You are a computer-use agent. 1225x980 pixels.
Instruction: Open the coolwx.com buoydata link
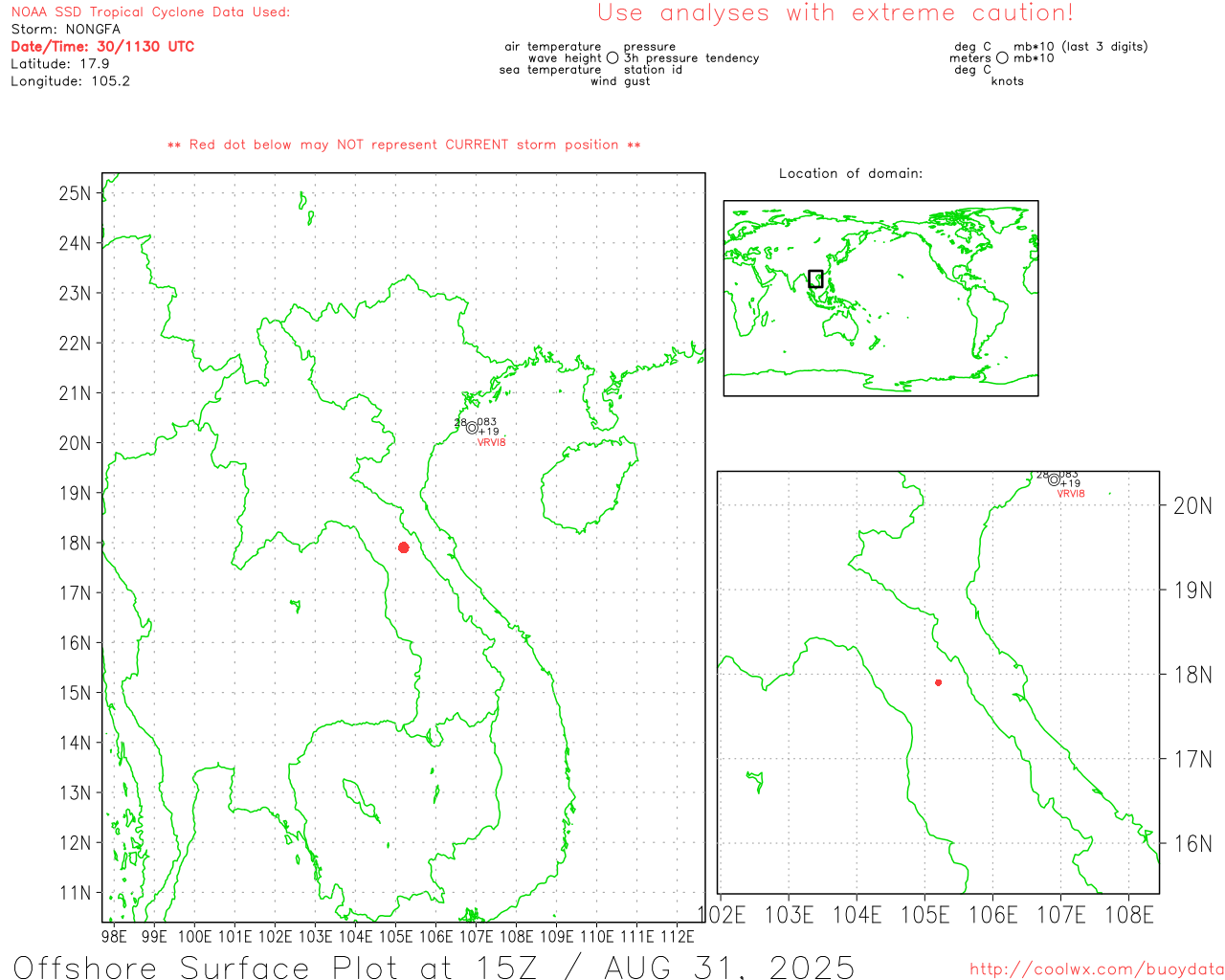(x=1097, y=969)
